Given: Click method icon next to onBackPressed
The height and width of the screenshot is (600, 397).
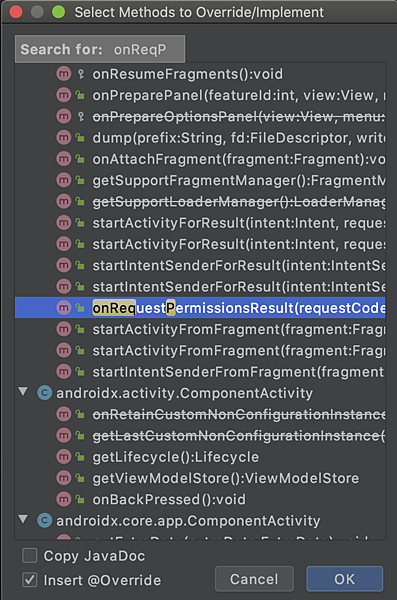Looking at the screenshot, I should tap(64, 499).
